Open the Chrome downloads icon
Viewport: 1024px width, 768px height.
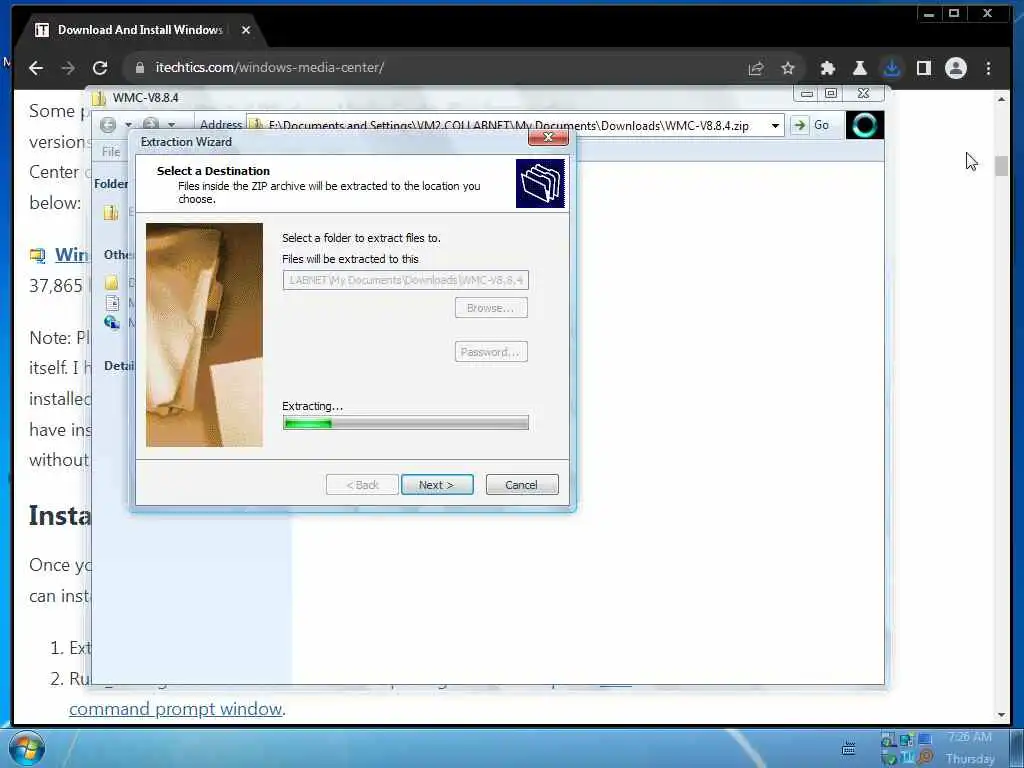891,68
